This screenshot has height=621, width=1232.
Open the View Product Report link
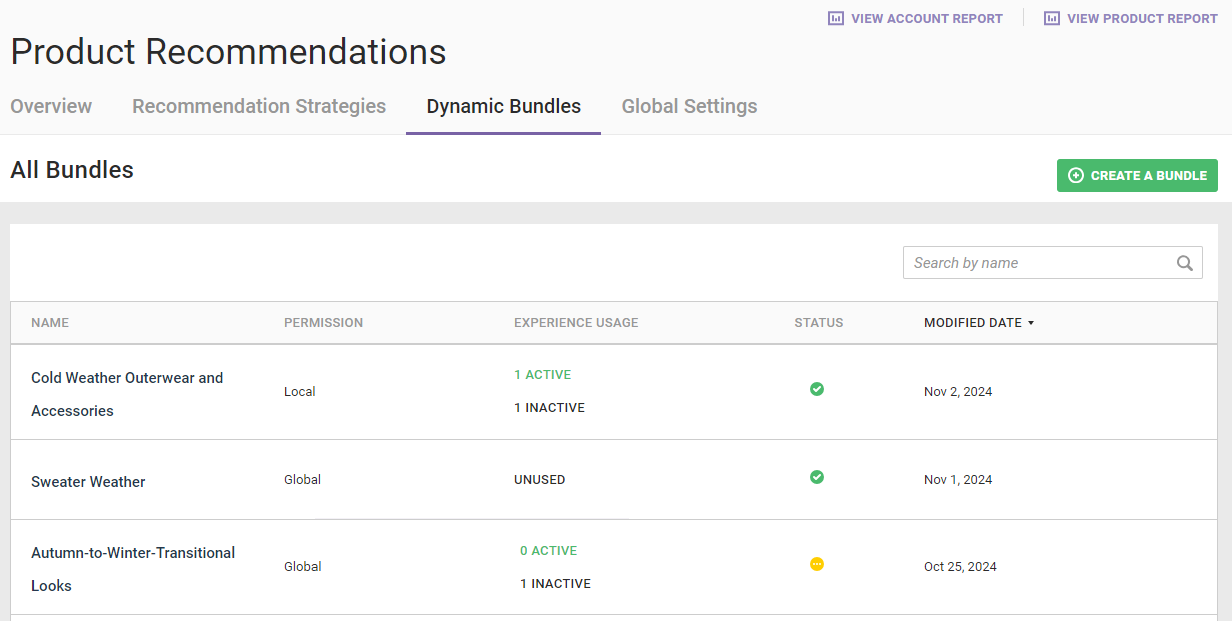(x=1142, y=18)
